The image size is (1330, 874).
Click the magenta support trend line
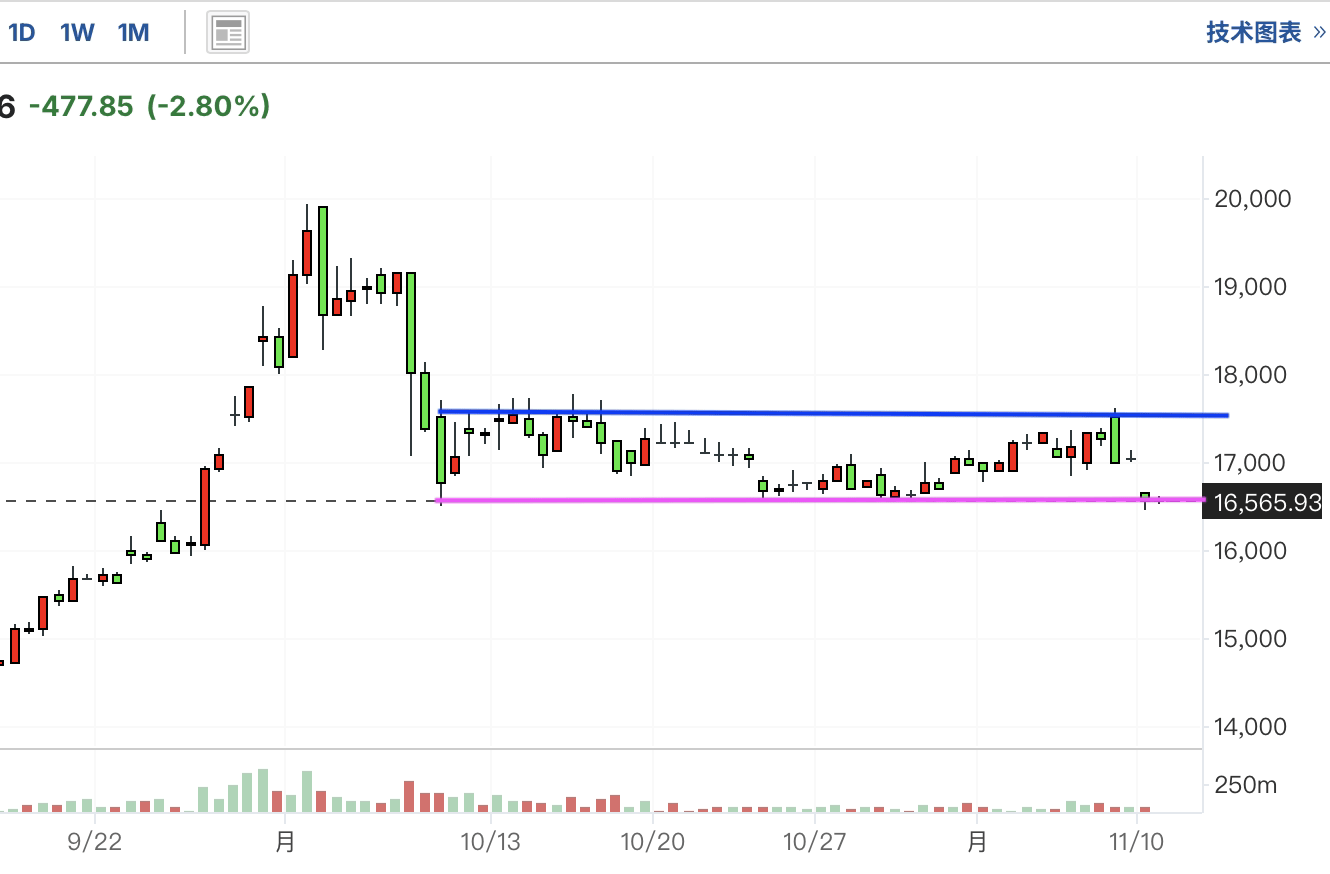tap(822, 499)
